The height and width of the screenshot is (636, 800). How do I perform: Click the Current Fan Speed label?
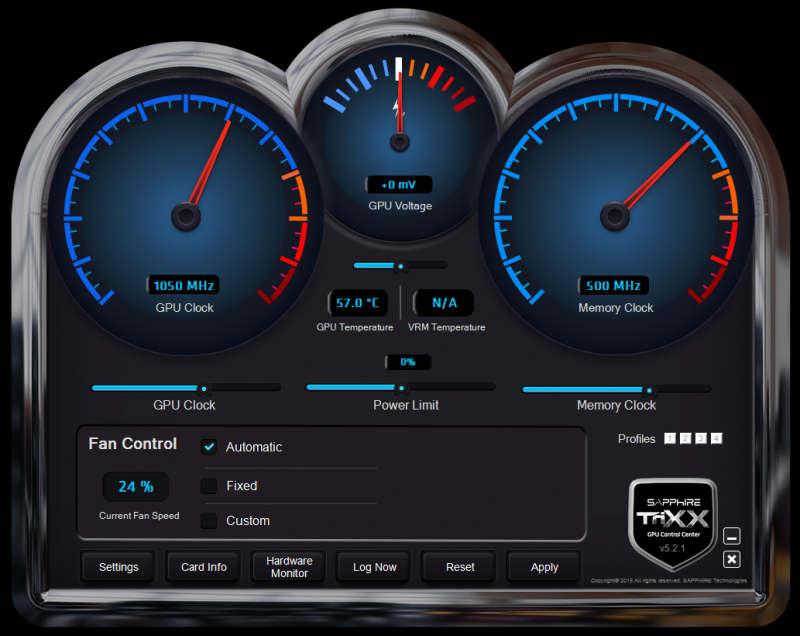pos(139,516)
